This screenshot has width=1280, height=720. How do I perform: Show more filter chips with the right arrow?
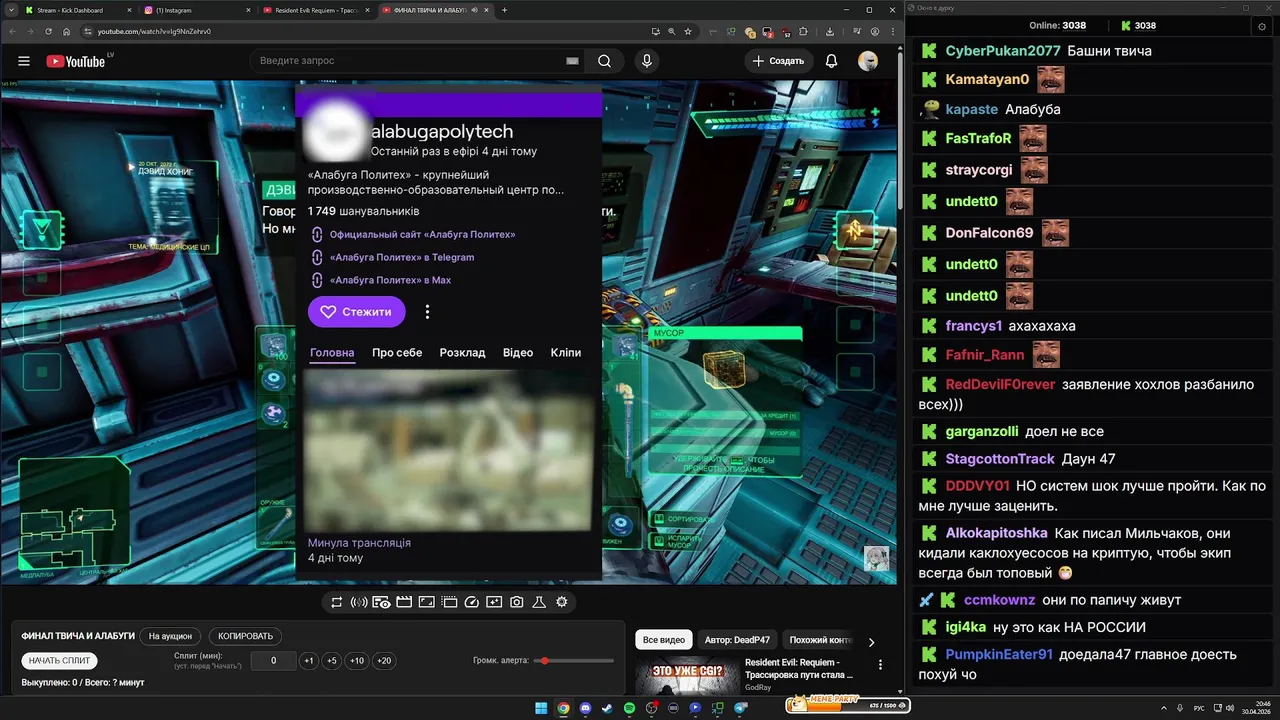pyautogui.click(x=871, y=642)
